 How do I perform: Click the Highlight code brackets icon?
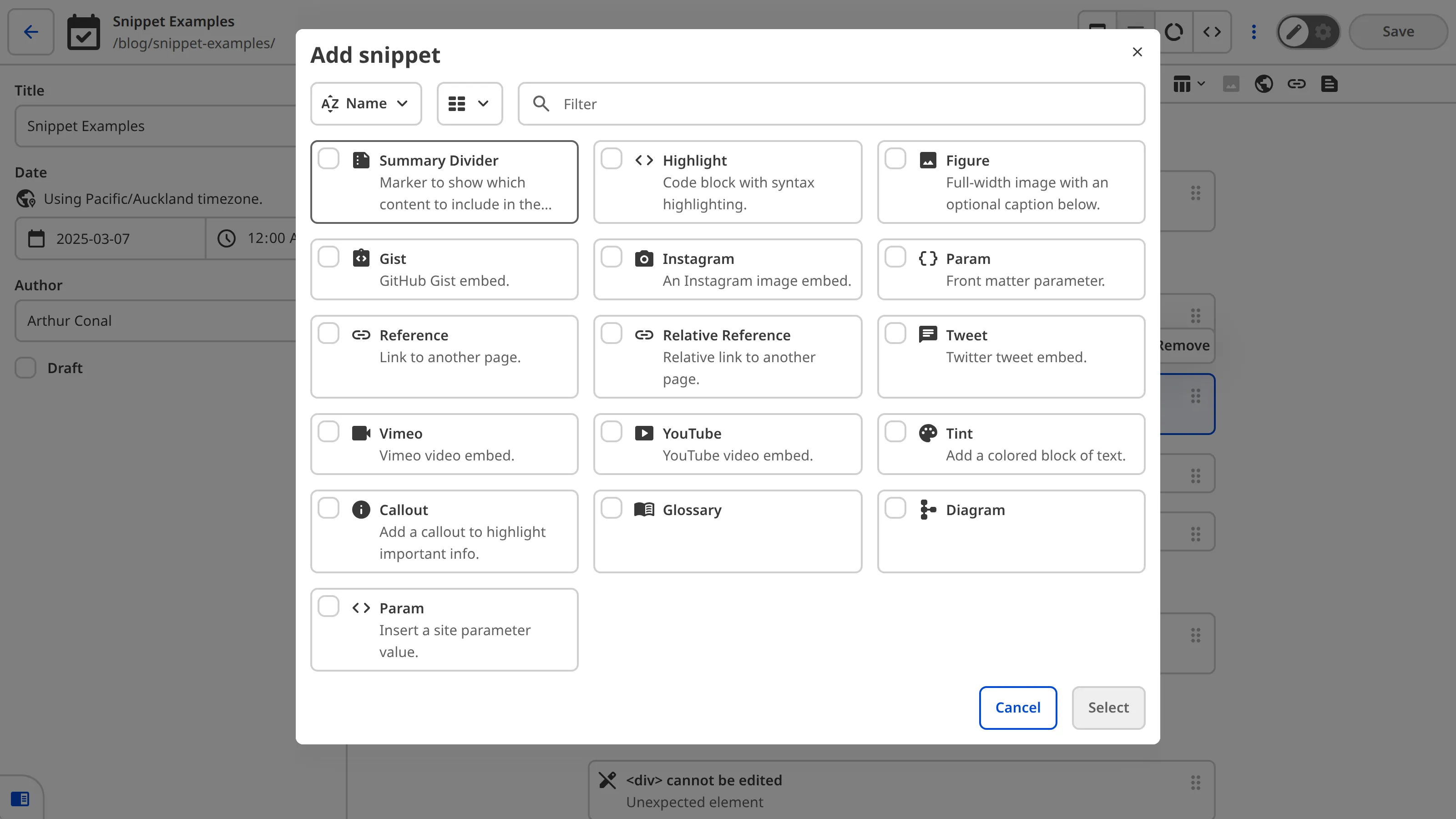[x=644, y=161]
